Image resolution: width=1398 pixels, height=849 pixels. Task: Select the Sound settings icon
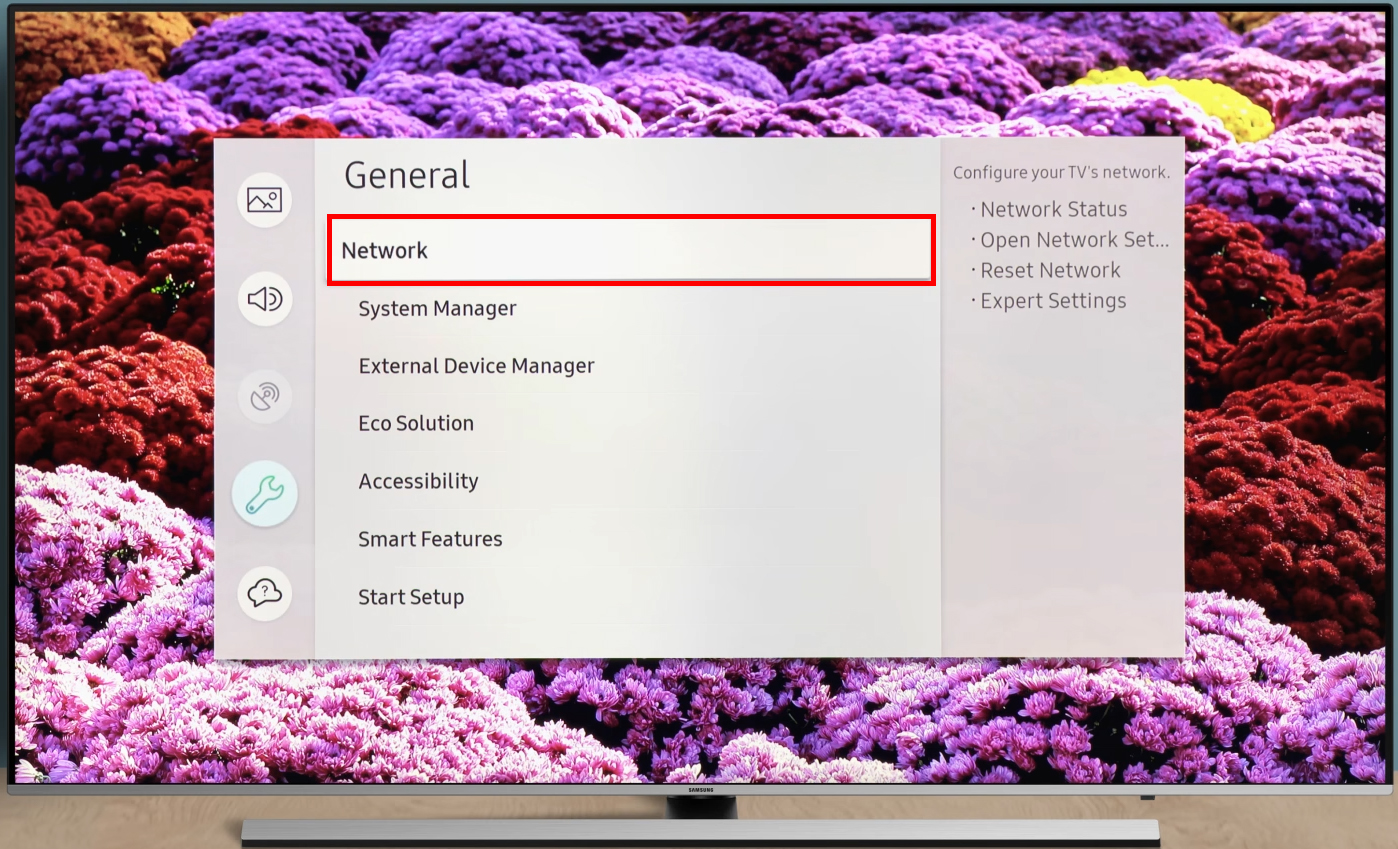(x=264, y=297)
